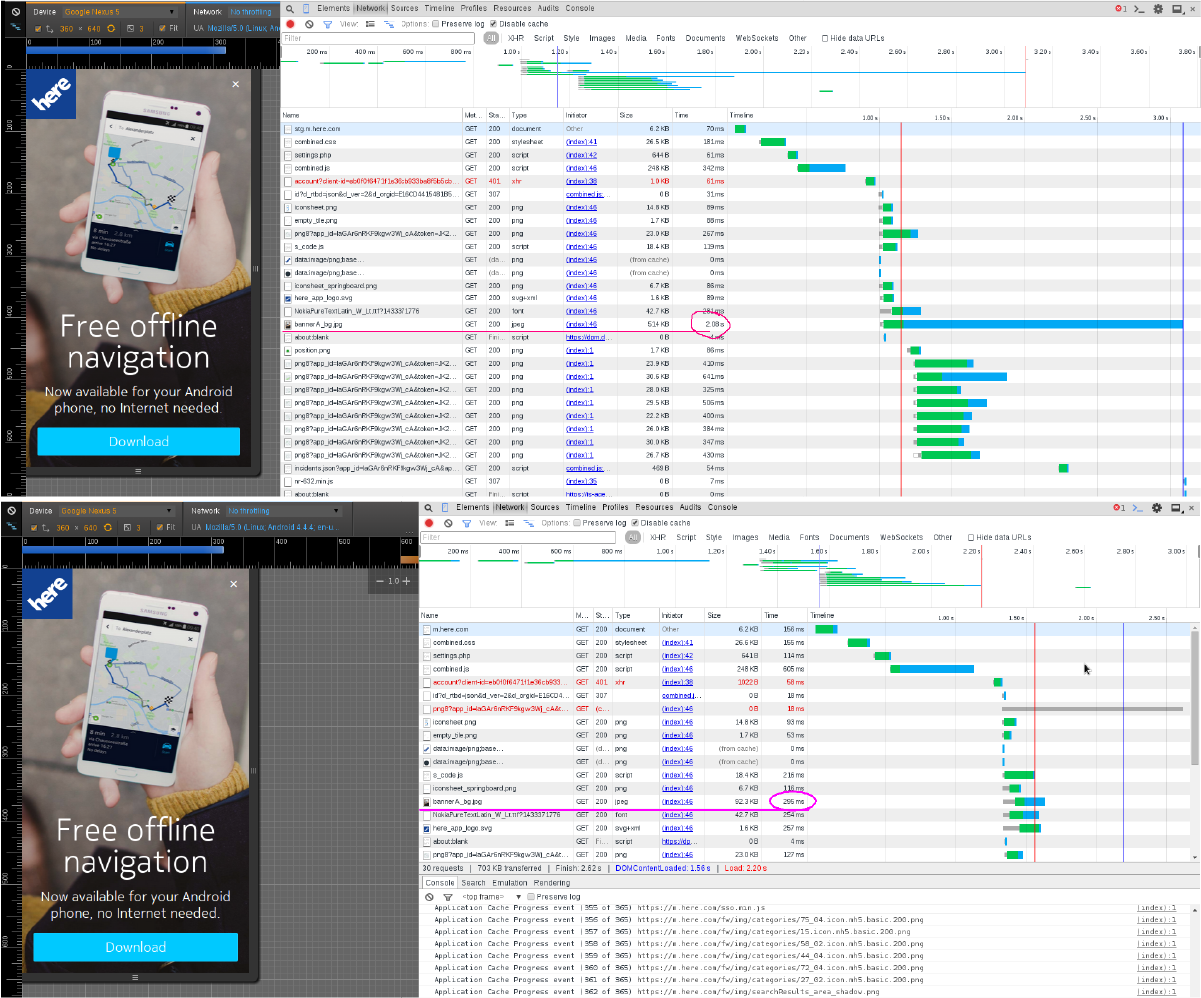Show console drawer icon in upper DevTools
The image size is (1201, 998).
tap(1138, 8)
